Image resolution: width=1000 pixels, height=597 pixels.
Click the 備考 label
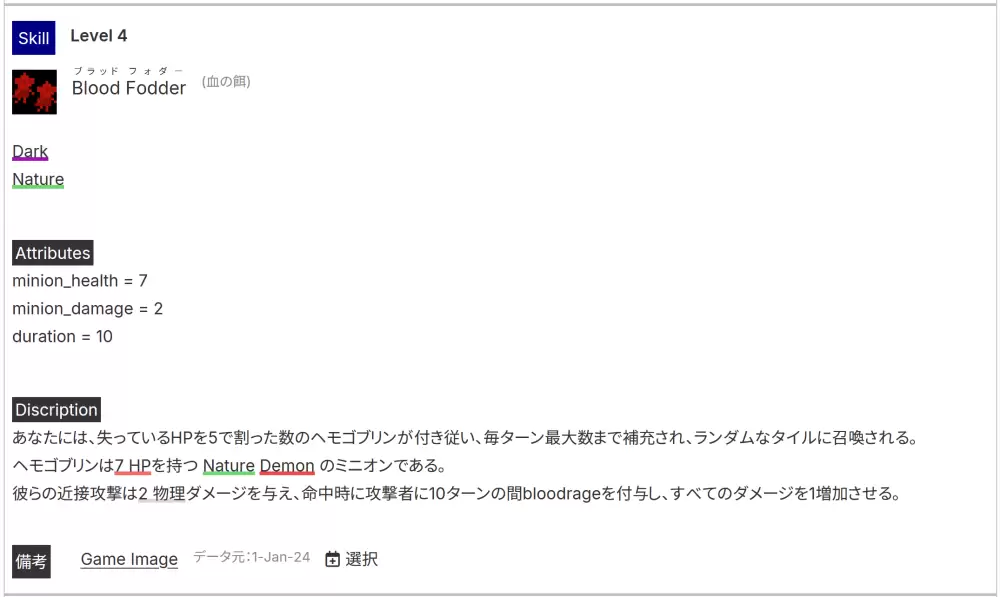(31, 561)
